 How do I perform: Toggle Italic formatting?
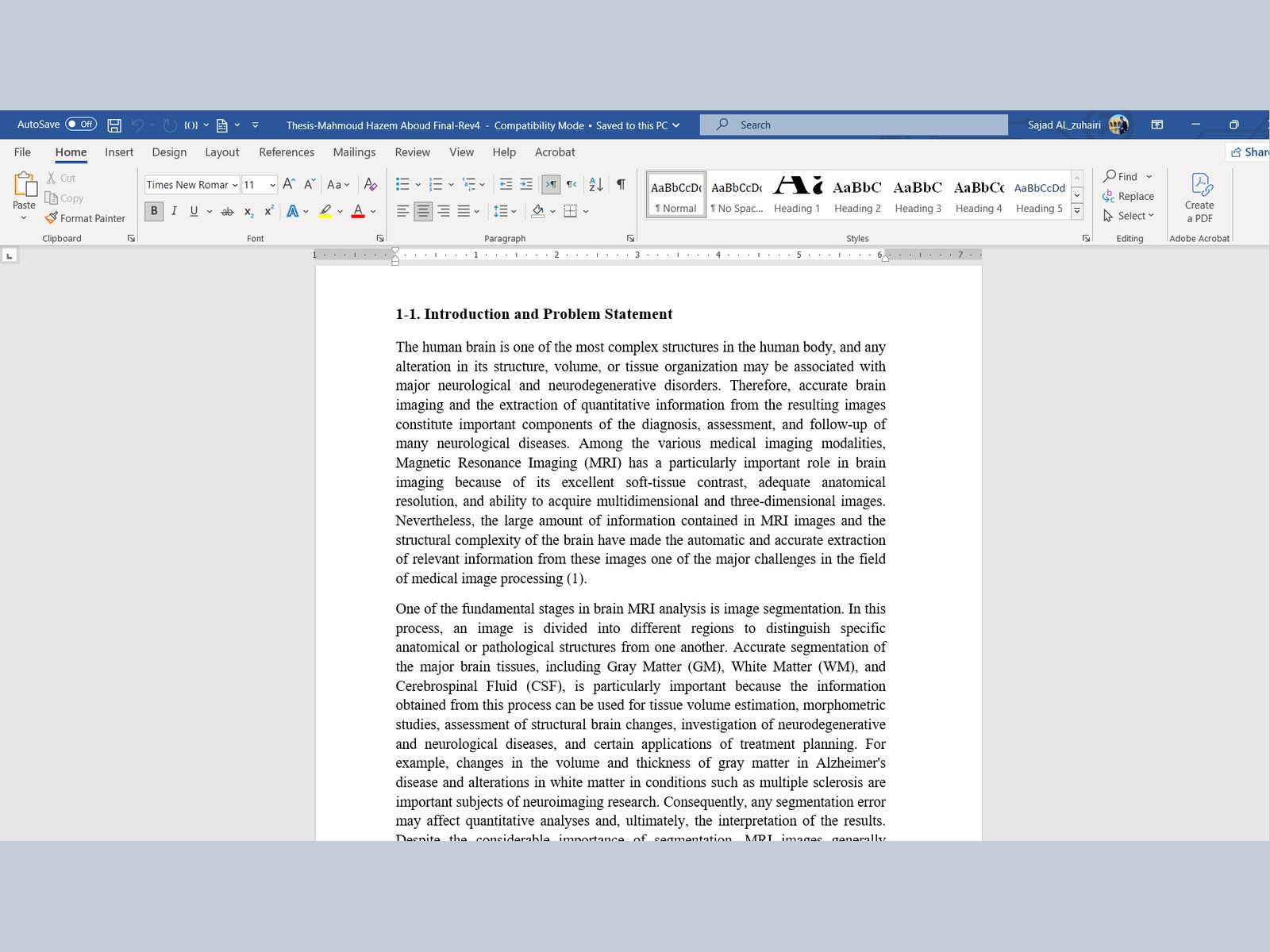click(x=174, y=211)
